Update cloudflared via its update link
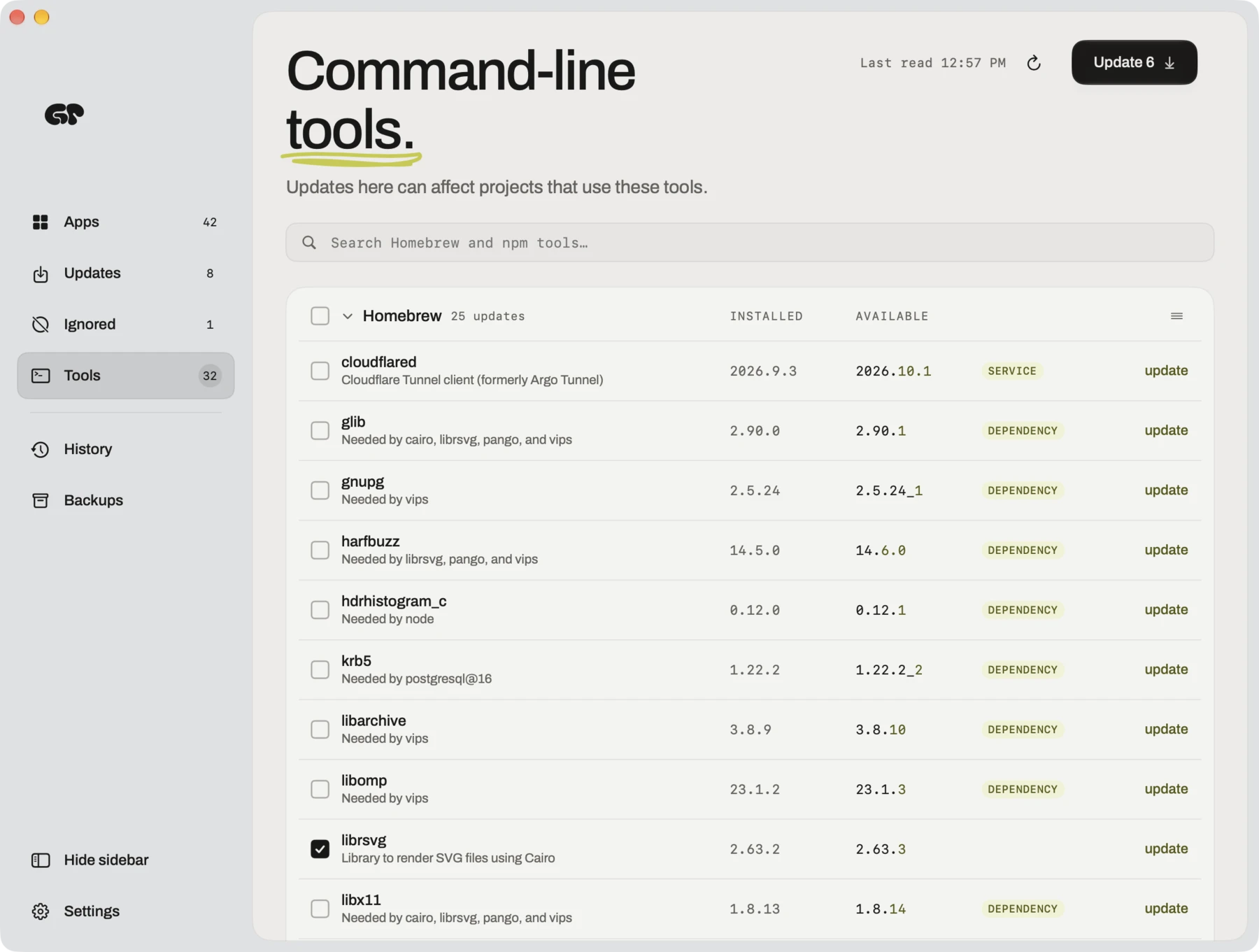The image size is (1259, 952). click(x=1166, y=371)
